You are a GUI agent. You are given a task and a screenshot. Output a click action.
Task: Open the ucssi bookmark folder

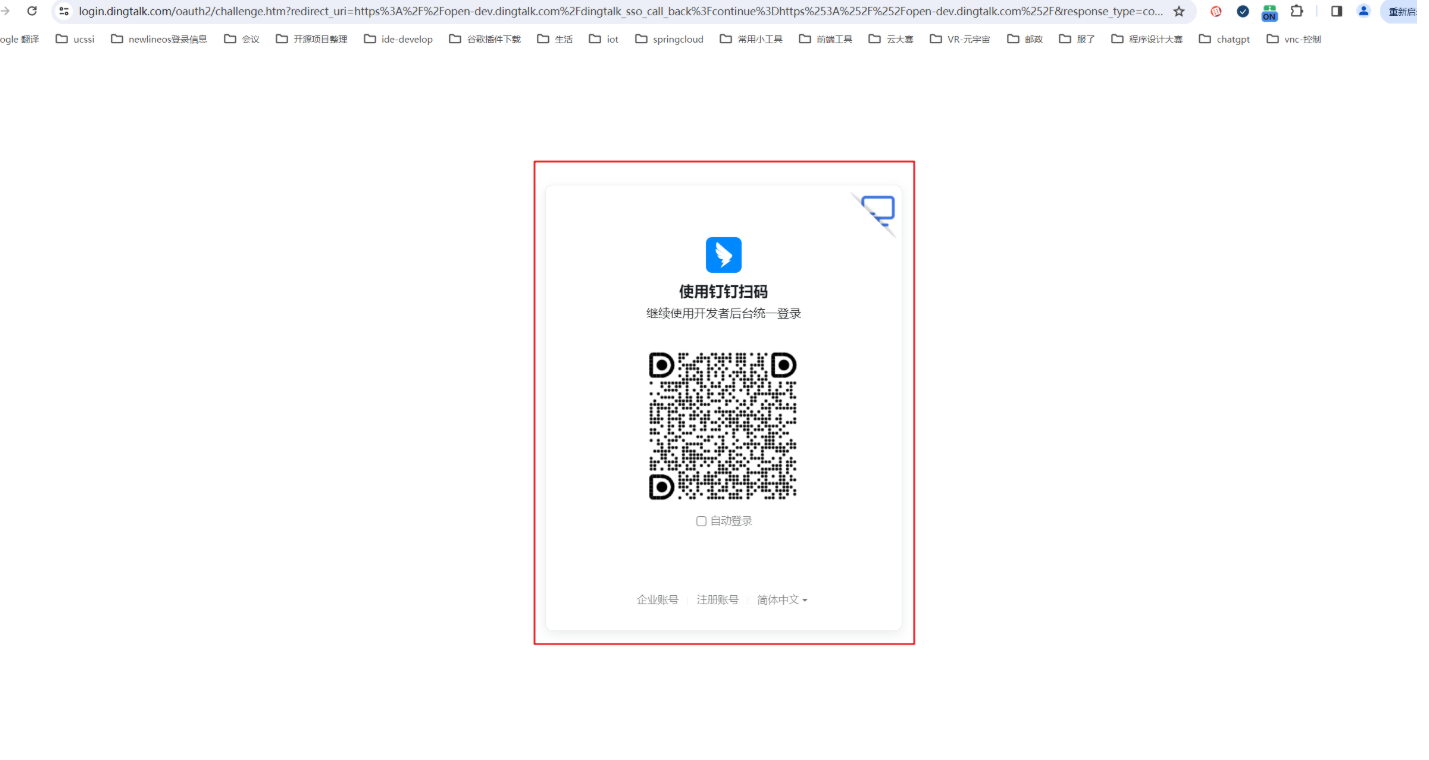[x=75, y=39]
